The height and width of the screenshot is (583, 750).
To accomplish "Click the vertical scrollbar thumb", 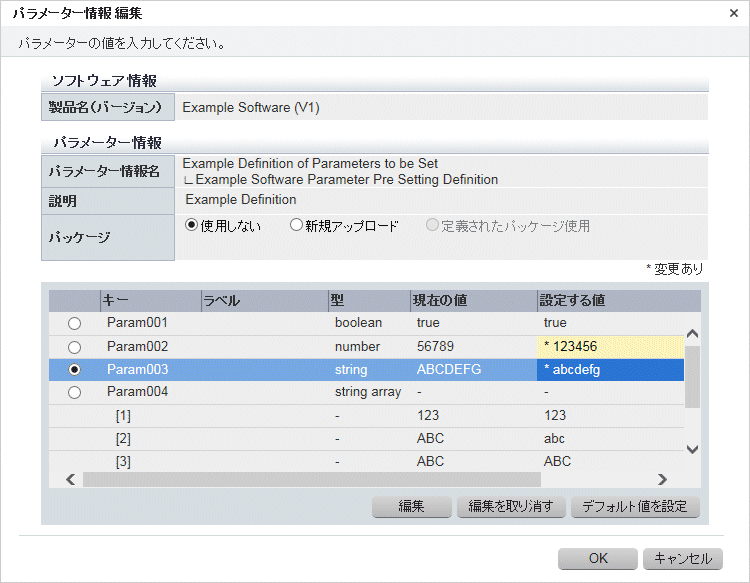I will 691,378.
